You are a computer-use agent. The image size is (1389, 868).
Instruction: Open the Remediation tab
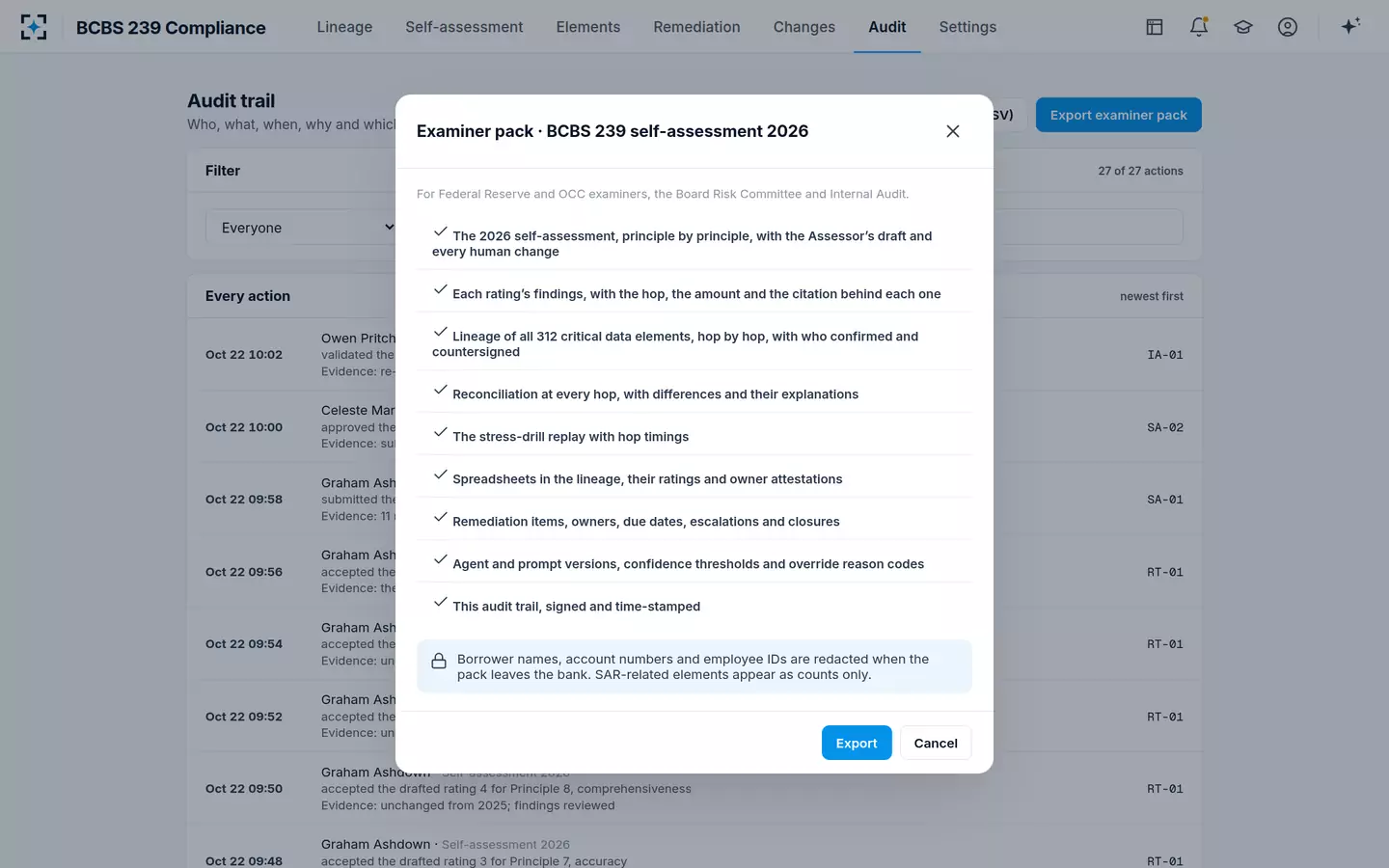click(x=696, y=27)
